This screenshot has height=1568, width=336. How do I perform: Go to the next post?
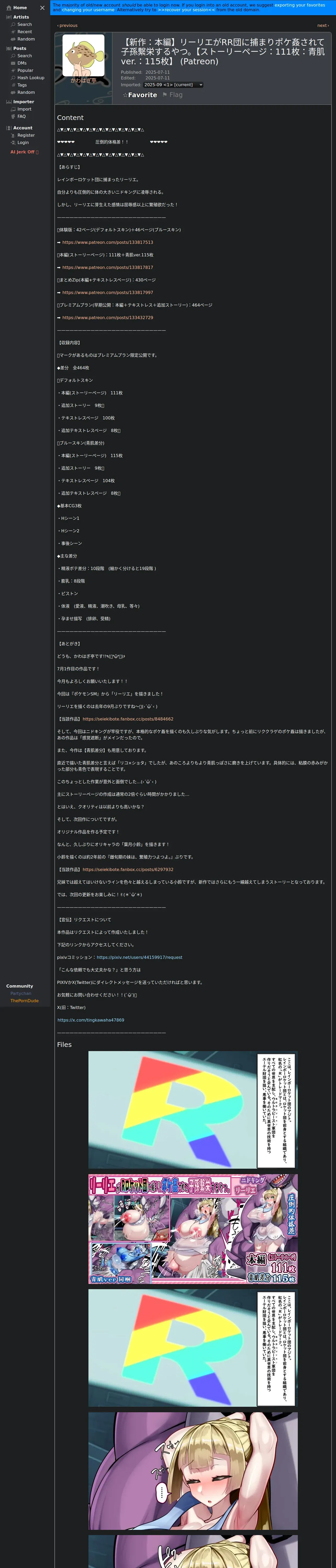tap(323, 26)
